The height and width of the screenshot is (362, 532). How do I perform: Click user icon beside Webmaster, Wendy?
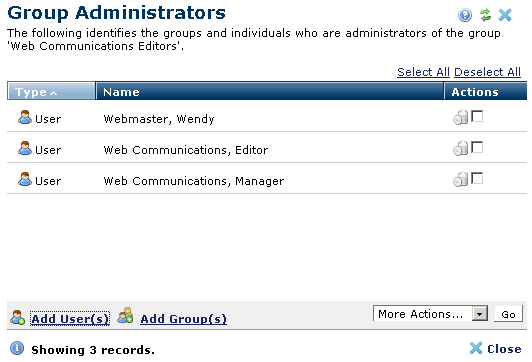click(x=25, y=117)
